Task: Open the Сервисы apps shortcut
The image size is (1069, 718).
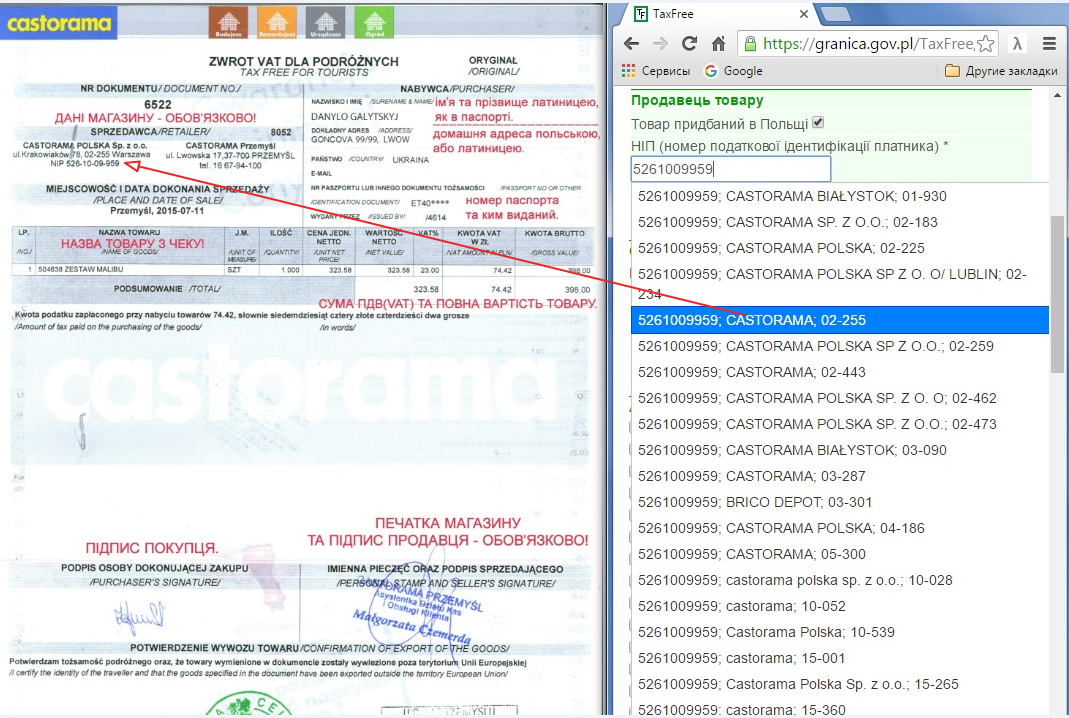Action: pyautogui.click(x=656, y=71)
